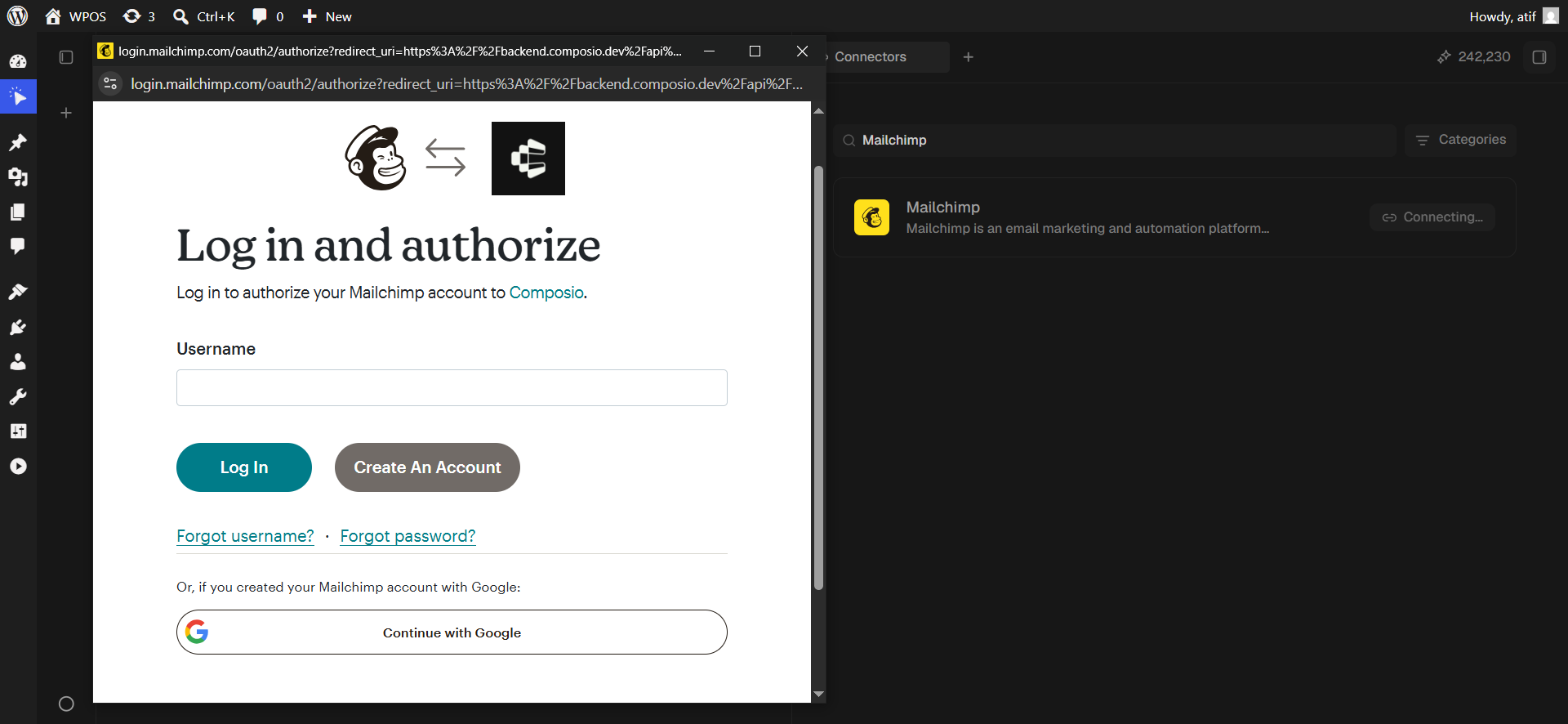The width and height of the screenshot is (1568, 724).
Task: Click the yellow Mailchimp connector icon
Action: 871,217
